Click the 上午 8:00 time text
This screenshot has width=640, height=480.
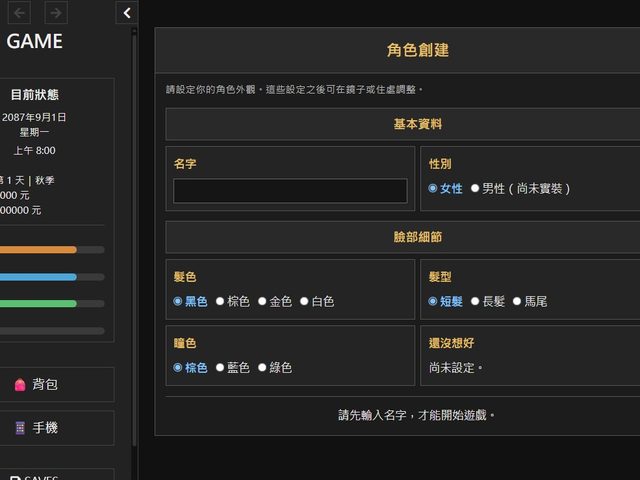click(35, 151)
